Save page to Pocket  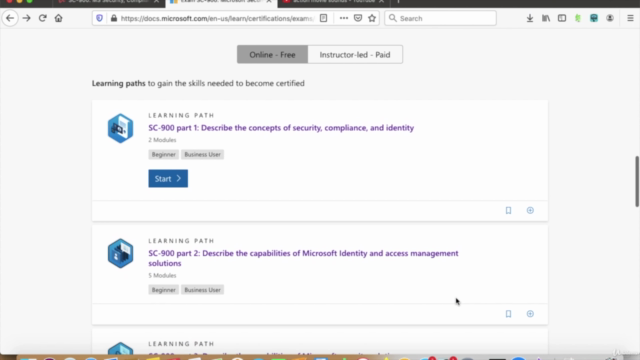pyautogui.click(x=358, y=18)
